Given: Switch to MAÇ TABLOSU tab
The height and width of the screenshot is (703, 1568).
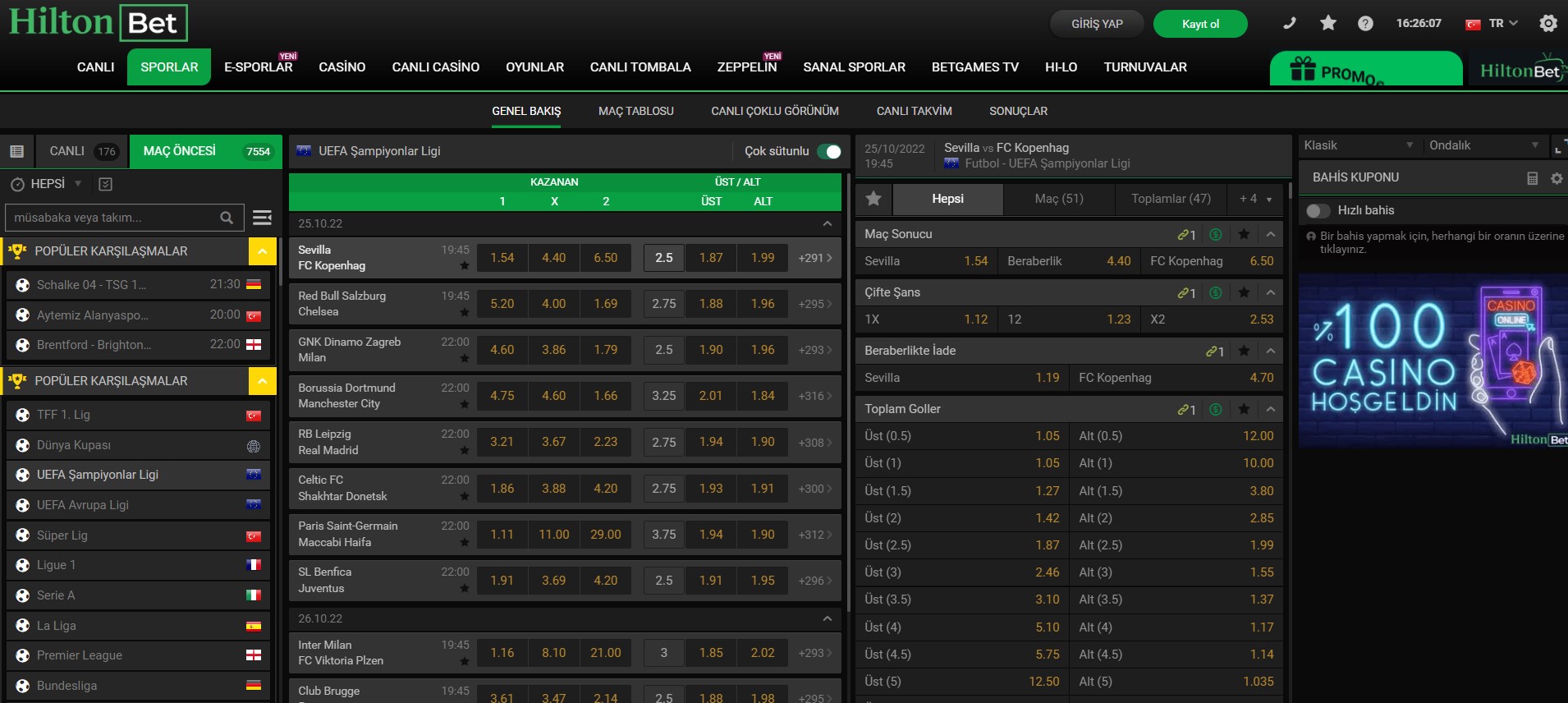Looking at the screenshot, I should click(635, 111).
